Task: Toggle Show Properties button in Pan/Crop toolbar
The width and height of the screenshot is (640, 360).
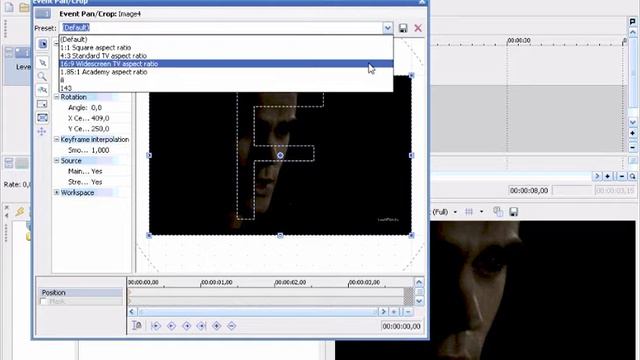Action: [42, 44]
